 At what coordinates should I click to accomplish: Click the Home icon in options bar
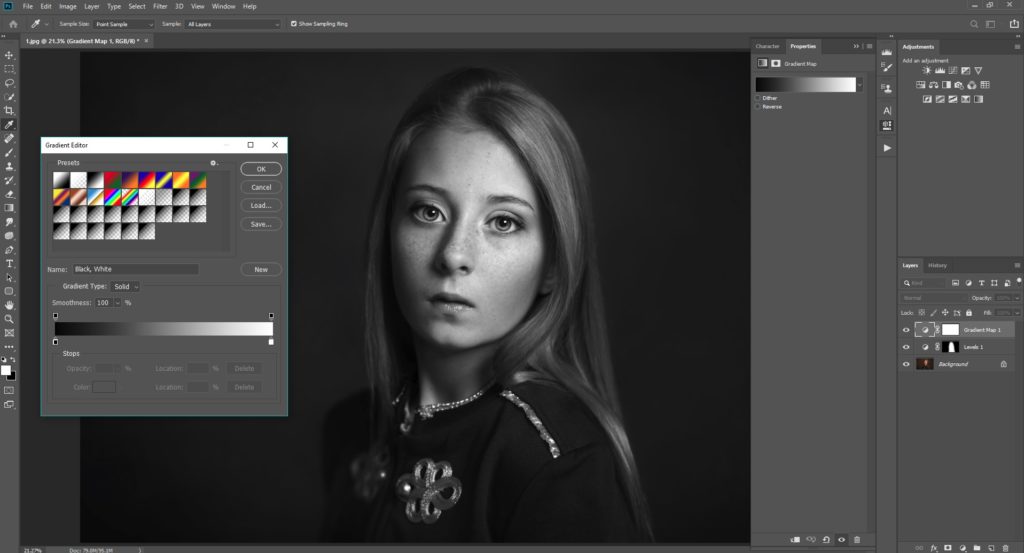[x=13, y=24]
